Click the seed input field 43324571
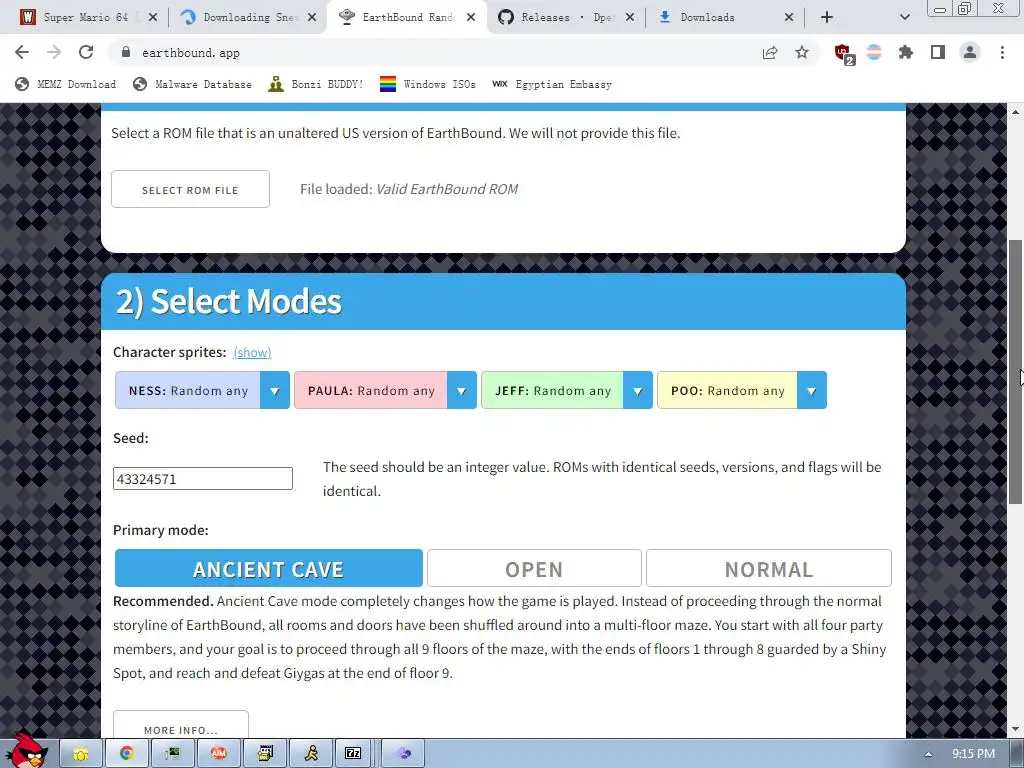The image size is (1024, 768). 202,479
